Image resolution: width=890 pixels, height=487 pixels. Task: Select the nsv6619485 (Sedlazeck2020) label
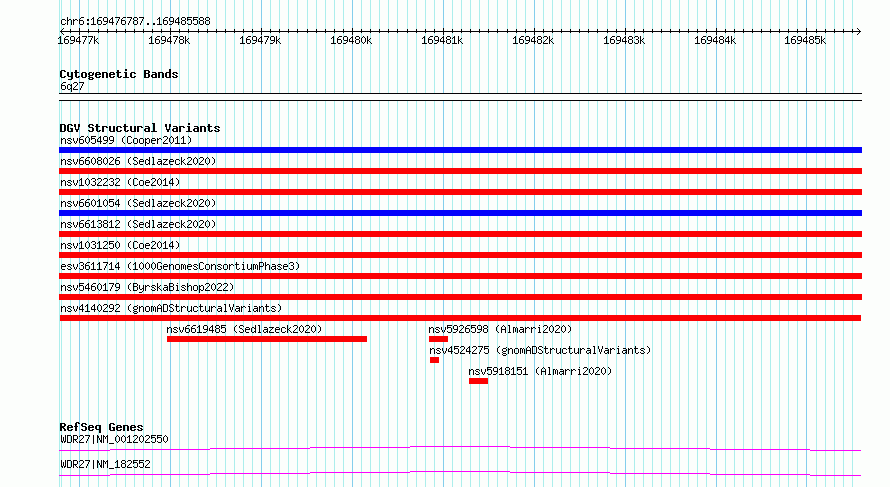[x=244, y=329]
